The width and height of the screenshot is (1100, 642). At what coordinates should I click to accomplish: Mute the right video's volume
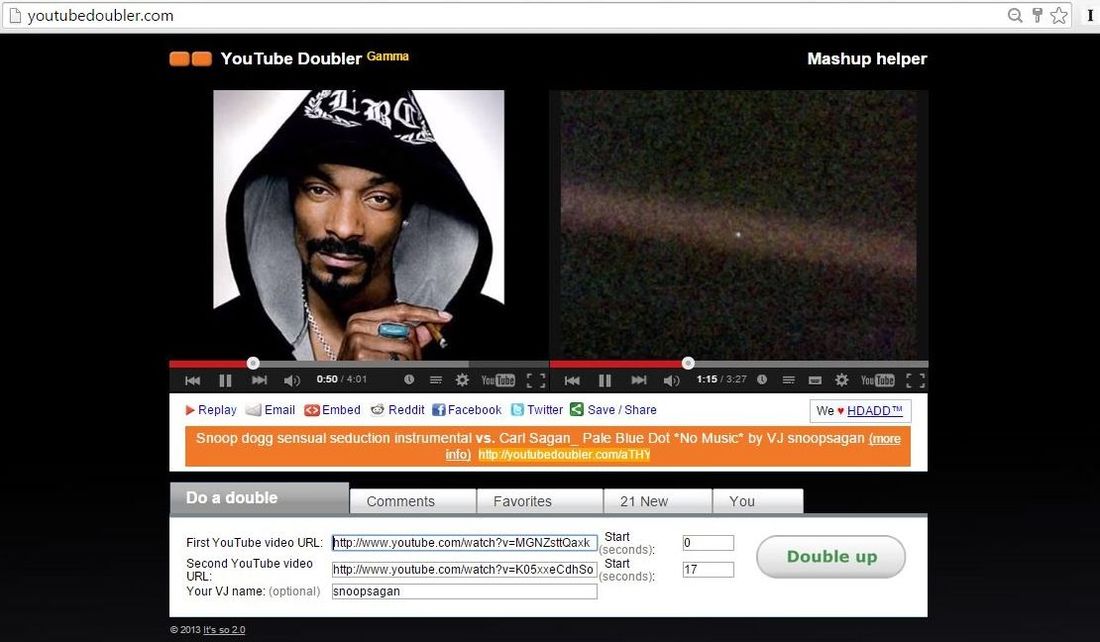point(671,380)
